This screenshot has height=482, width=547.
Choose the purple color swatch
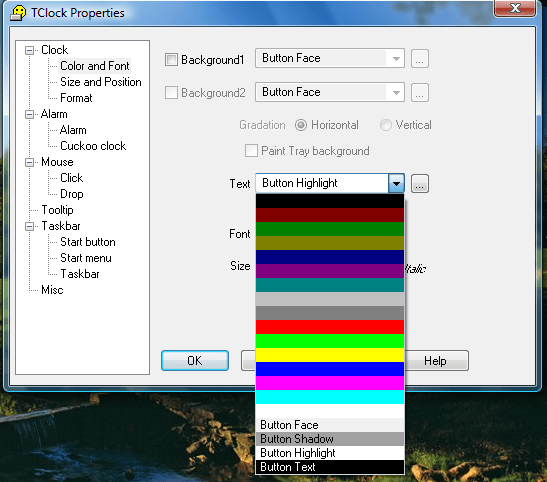pyautogui.click(x=330, y=271)
